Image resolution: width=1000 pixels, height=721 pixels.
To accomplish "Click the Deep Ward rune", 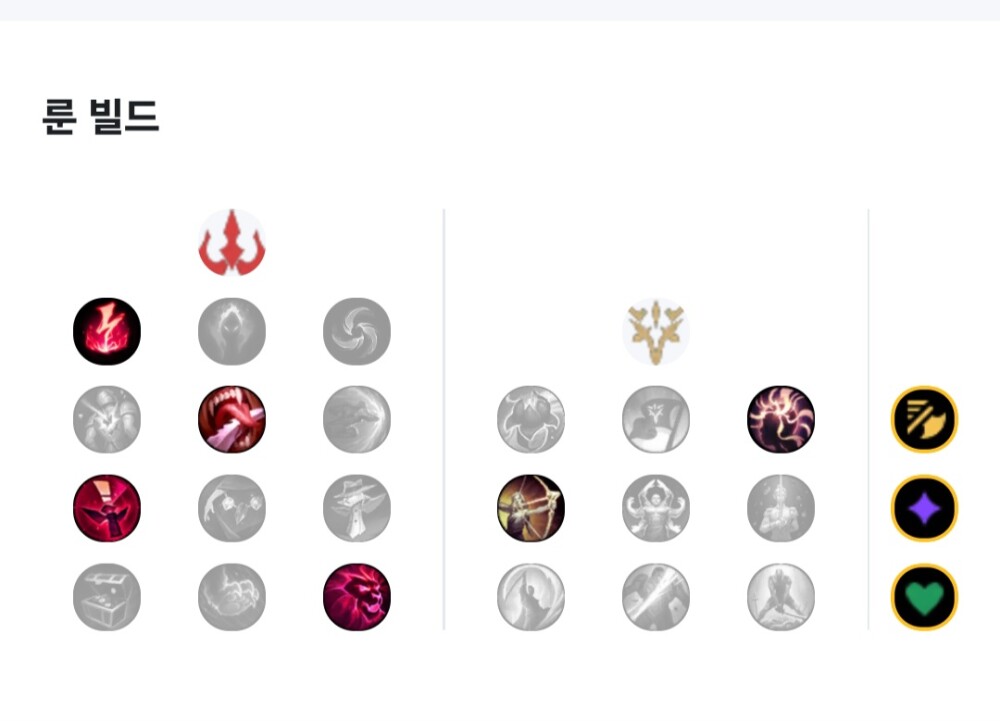I will coord(357,508).
